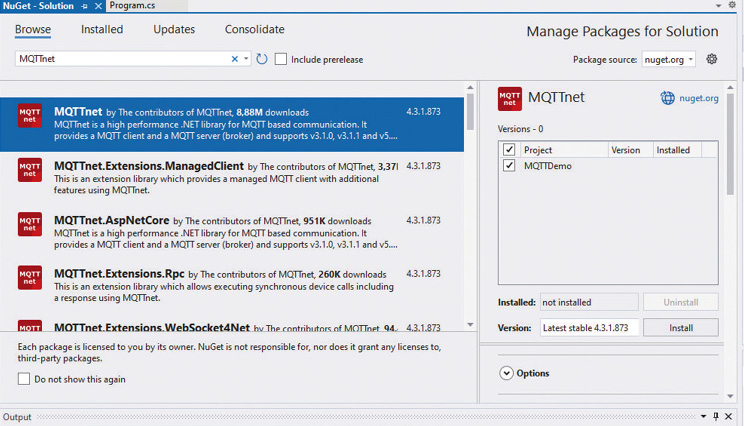
Task: Click the package list scroll down arrow
Action: click(470, 324)
